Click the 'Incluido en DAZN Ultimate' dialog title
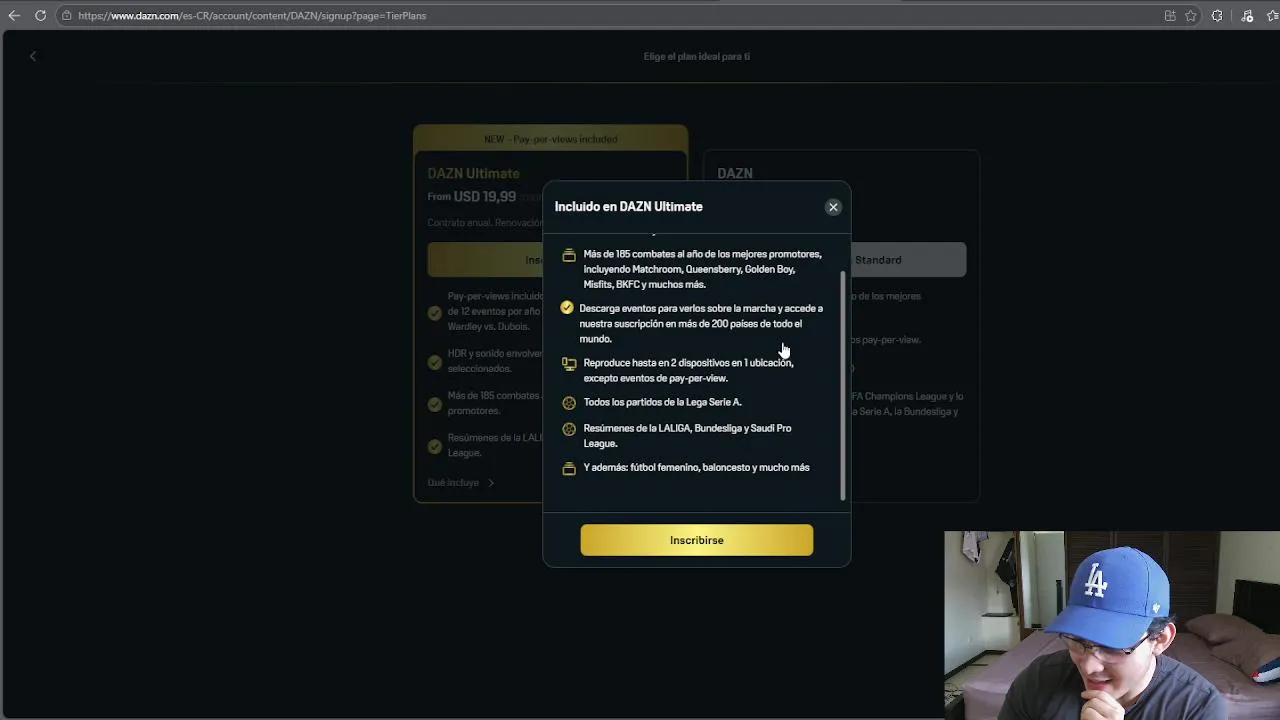The image size is (1280, 720). [x=629, y=206]
